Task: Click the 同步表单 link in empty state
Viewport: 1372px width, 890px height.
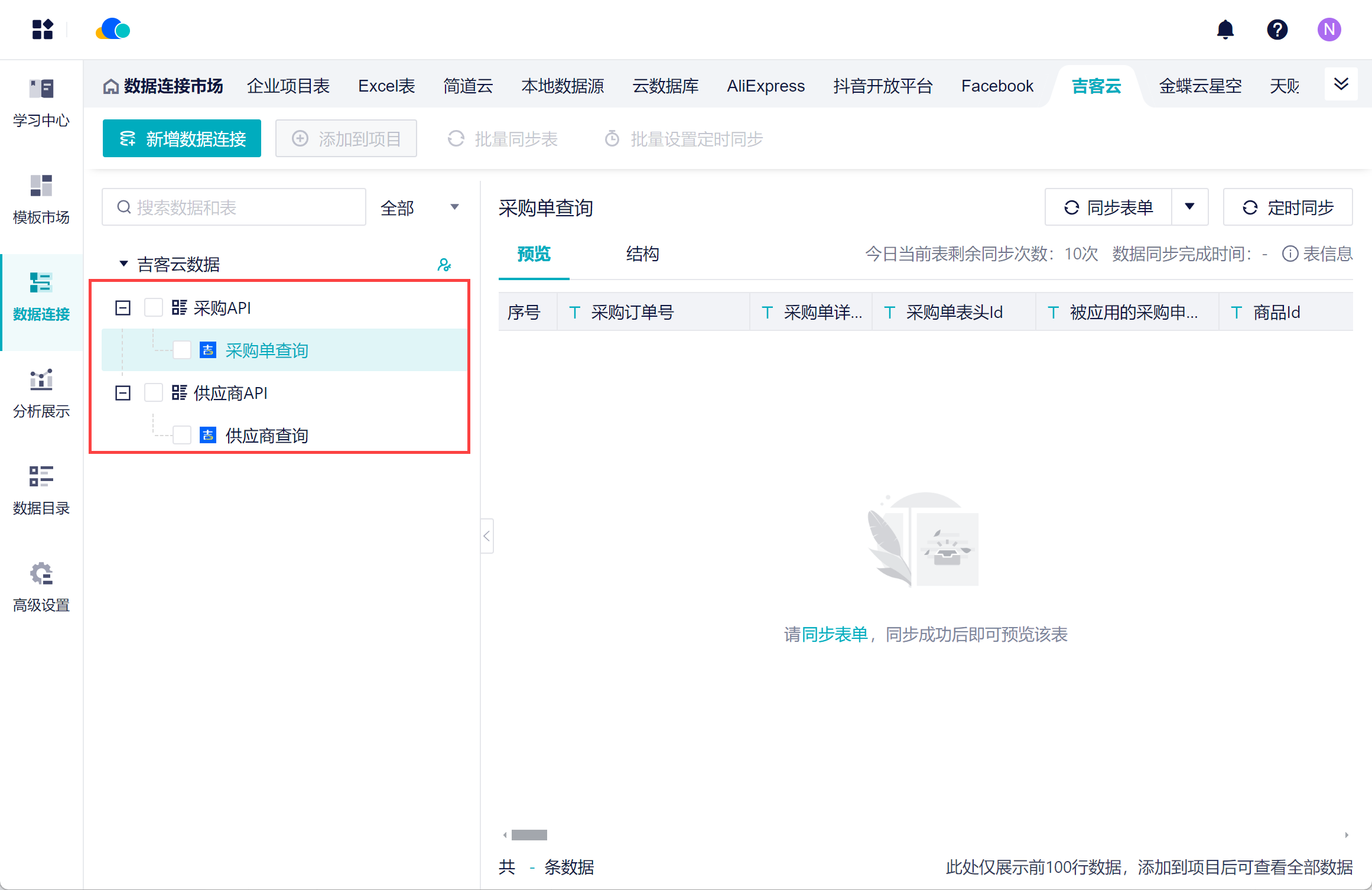Action: (834, 635)
